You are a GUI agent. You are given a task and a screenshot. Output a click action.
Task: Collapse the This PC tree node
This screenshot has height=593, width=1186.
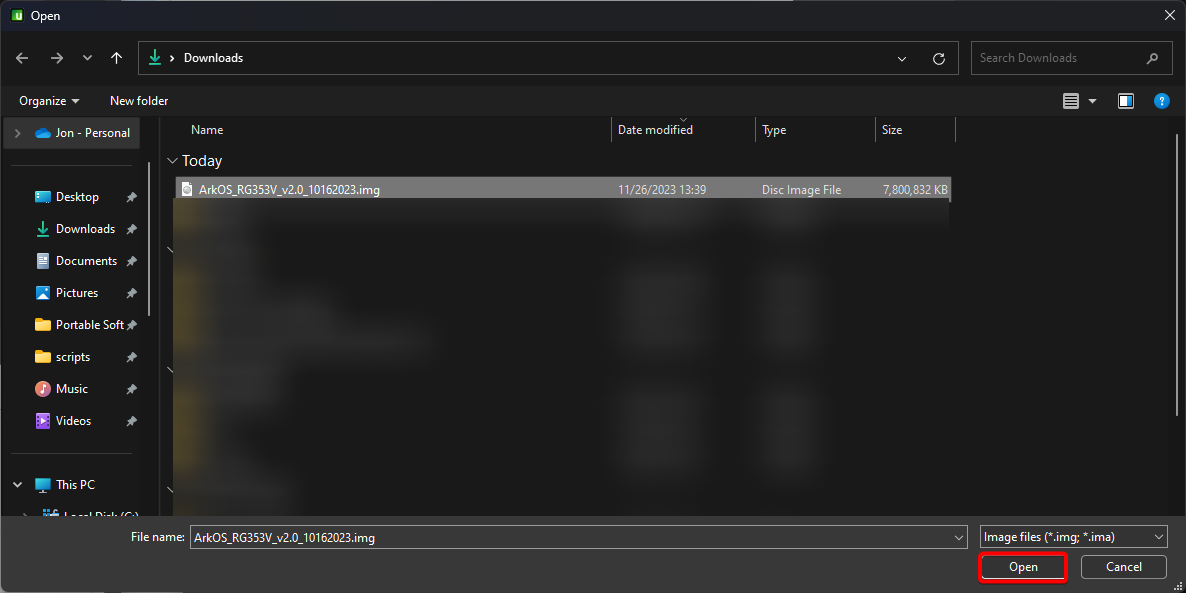pyautogui.click(x=18, y=485)
